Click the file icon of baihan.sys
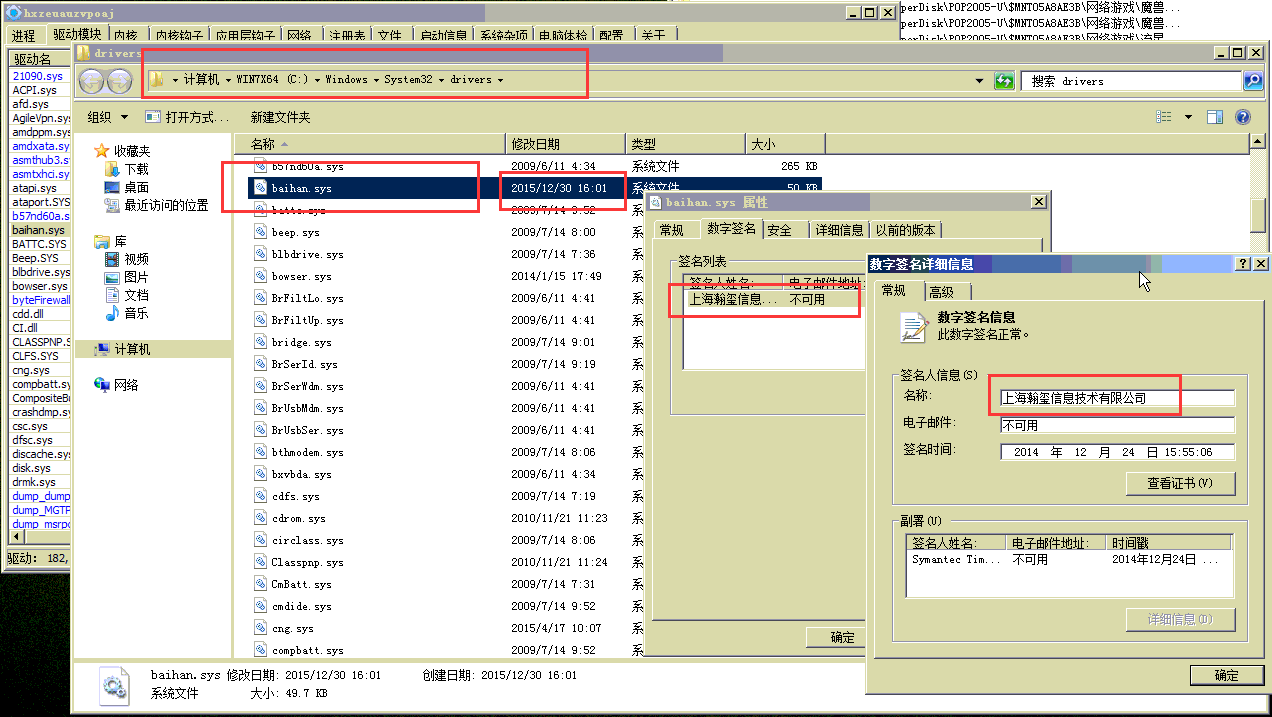This screenshot has height=717, width=1272. pyautogui.click(x=261, y=188)
